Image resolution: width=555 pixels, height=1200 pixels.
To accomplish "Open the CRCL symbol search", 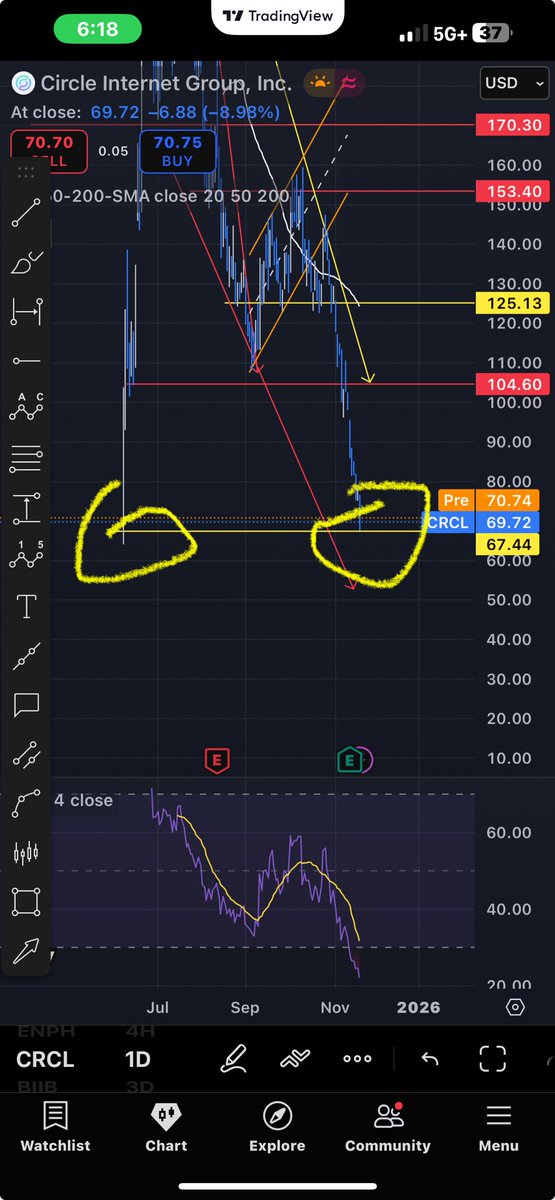I will point(45,1059).
